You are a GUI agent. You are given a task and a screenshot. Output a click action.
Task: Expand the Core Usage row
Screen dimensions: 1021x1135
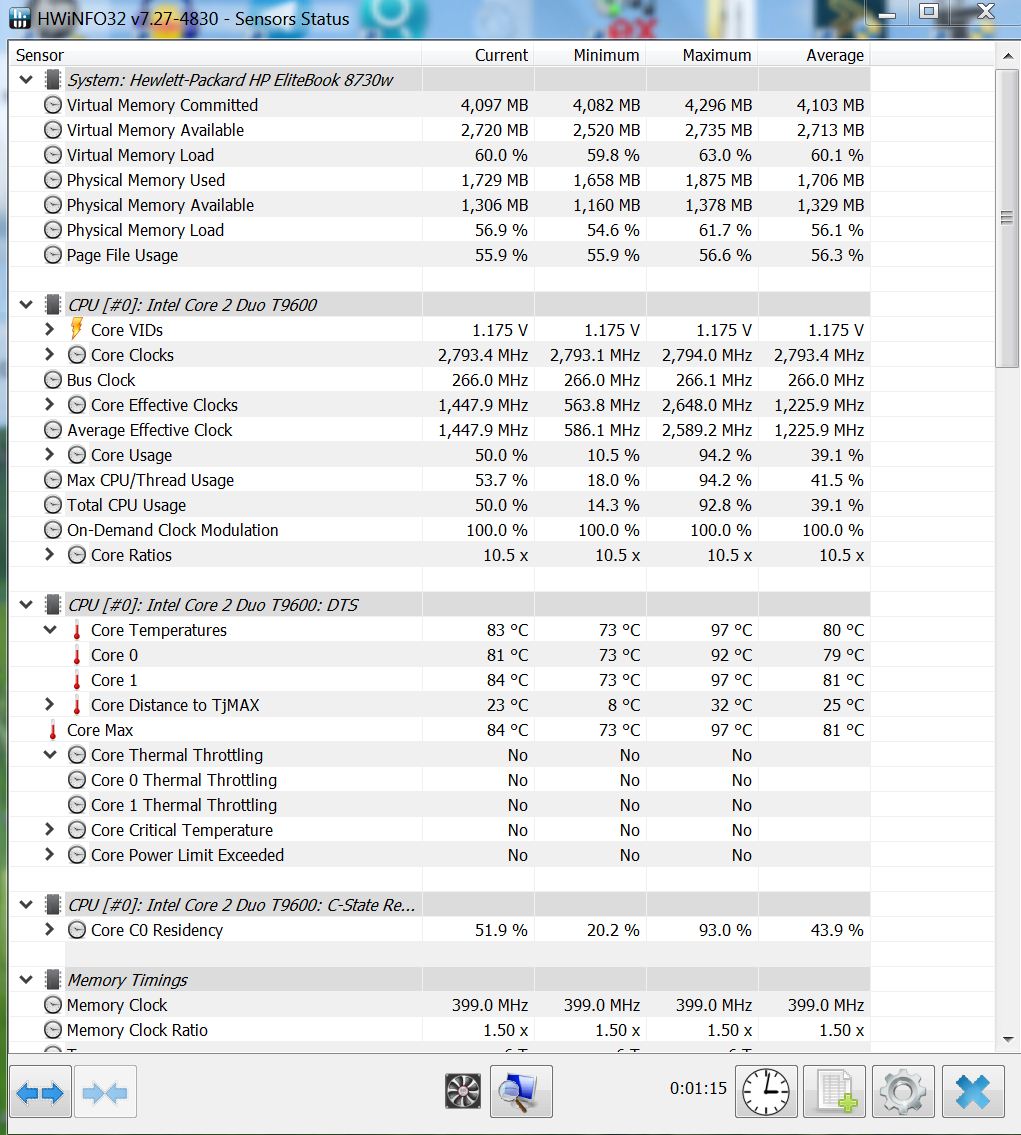(49, 455)
